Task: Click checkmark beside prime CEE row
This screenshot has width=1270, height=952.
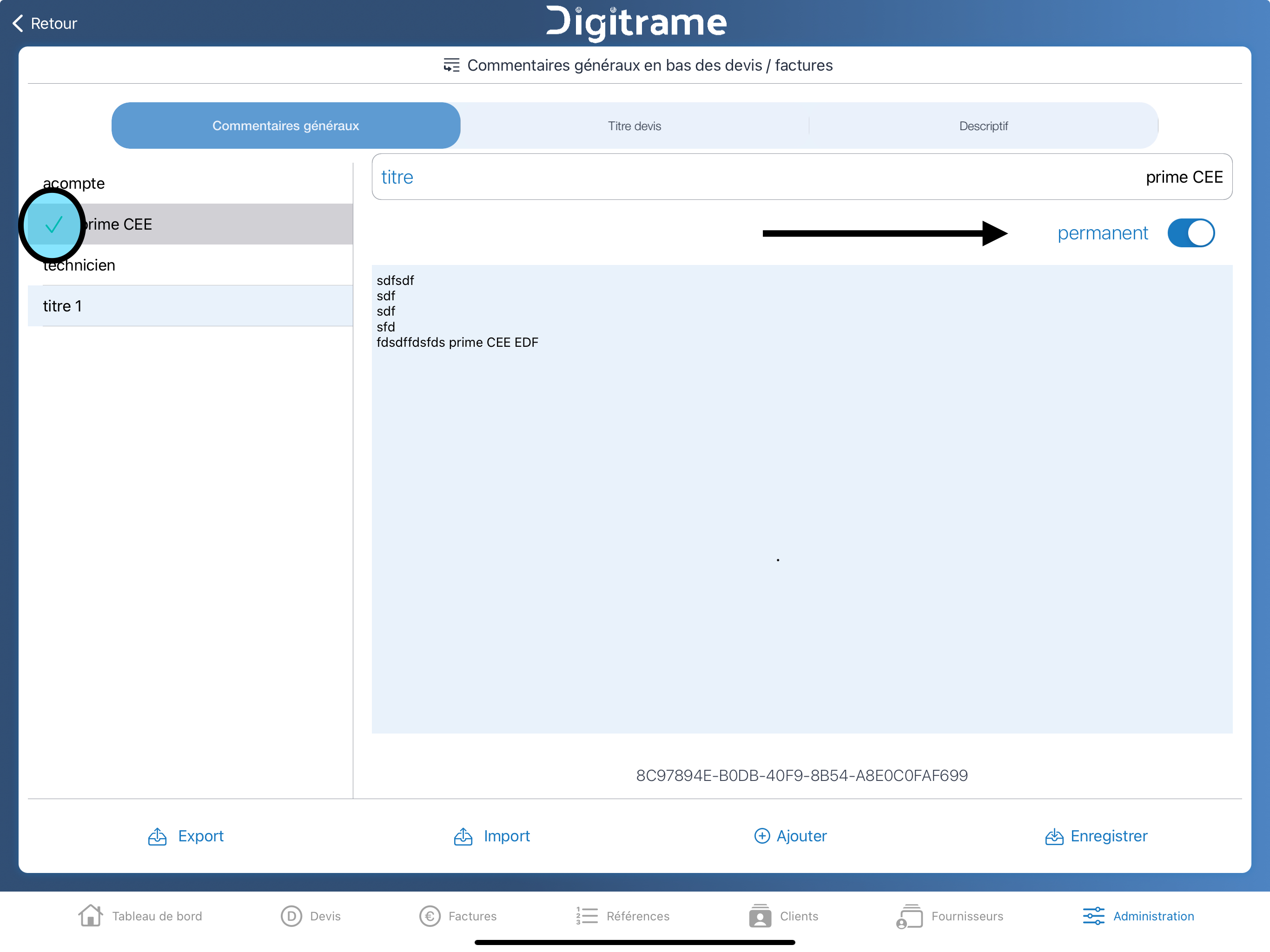Action: click(x=53, y=225)
